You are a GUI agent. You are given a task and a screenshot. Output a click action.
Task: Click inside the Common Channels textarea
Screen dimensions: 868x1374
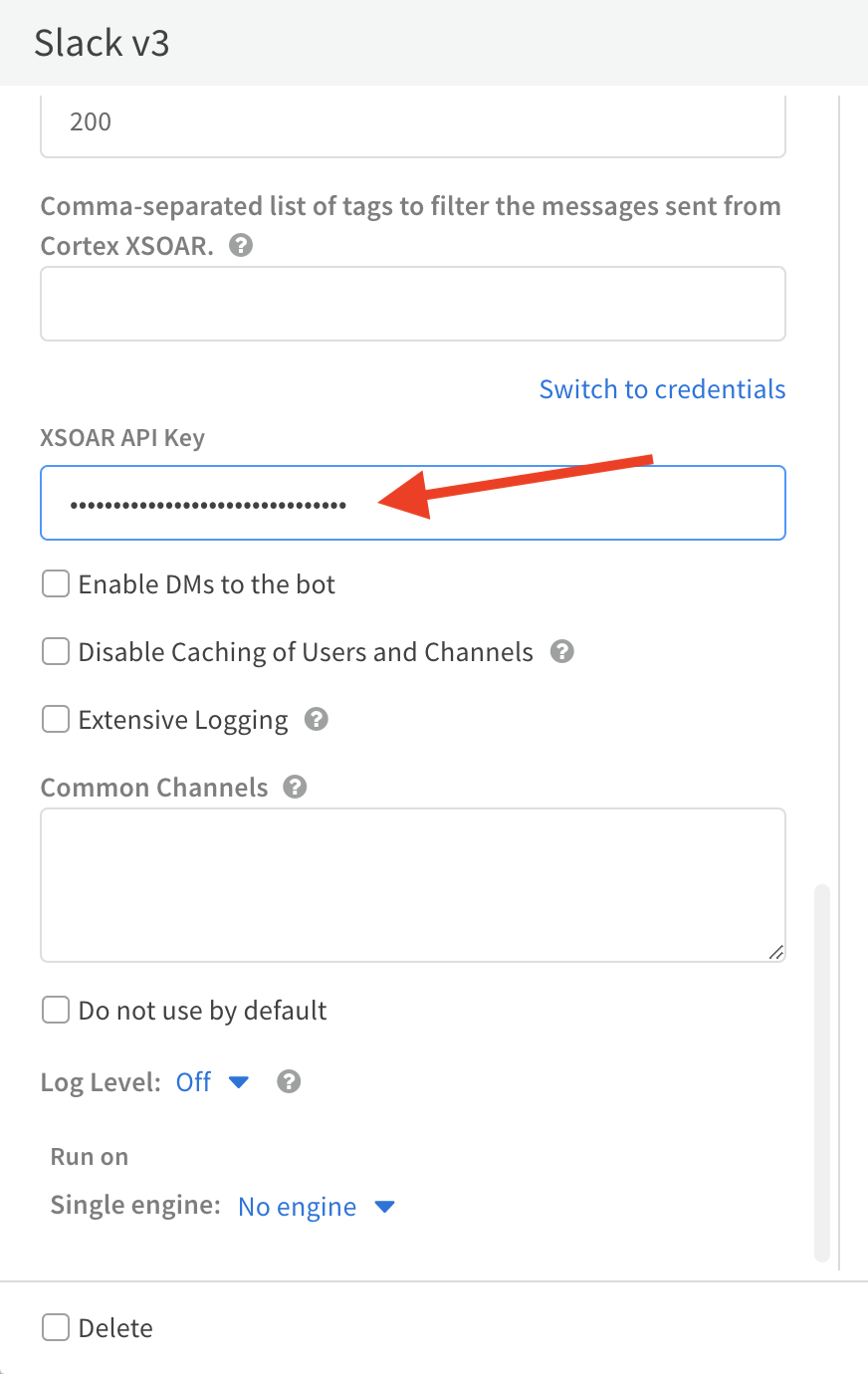(x=413, y=884)
